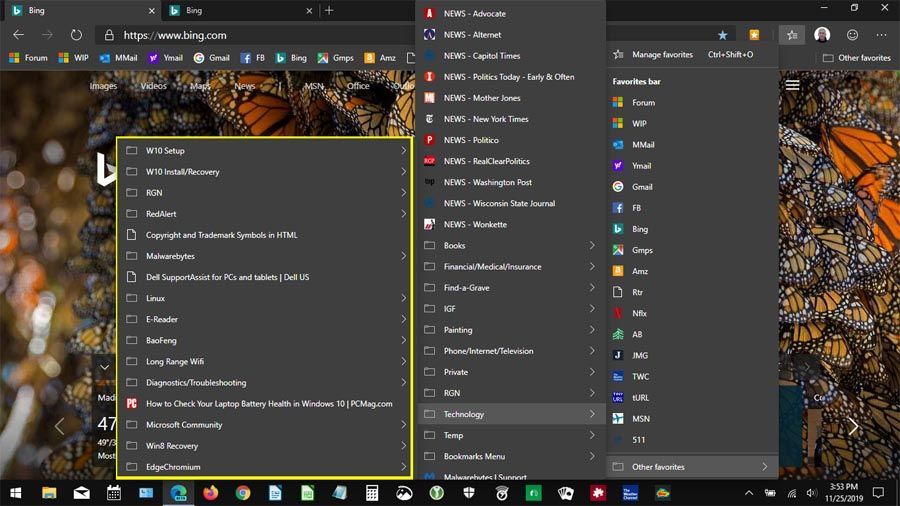900x506 pixels.
Task: Open the Settings and more ellipsis
Action: pyautogui.click(x=881, y=35)
